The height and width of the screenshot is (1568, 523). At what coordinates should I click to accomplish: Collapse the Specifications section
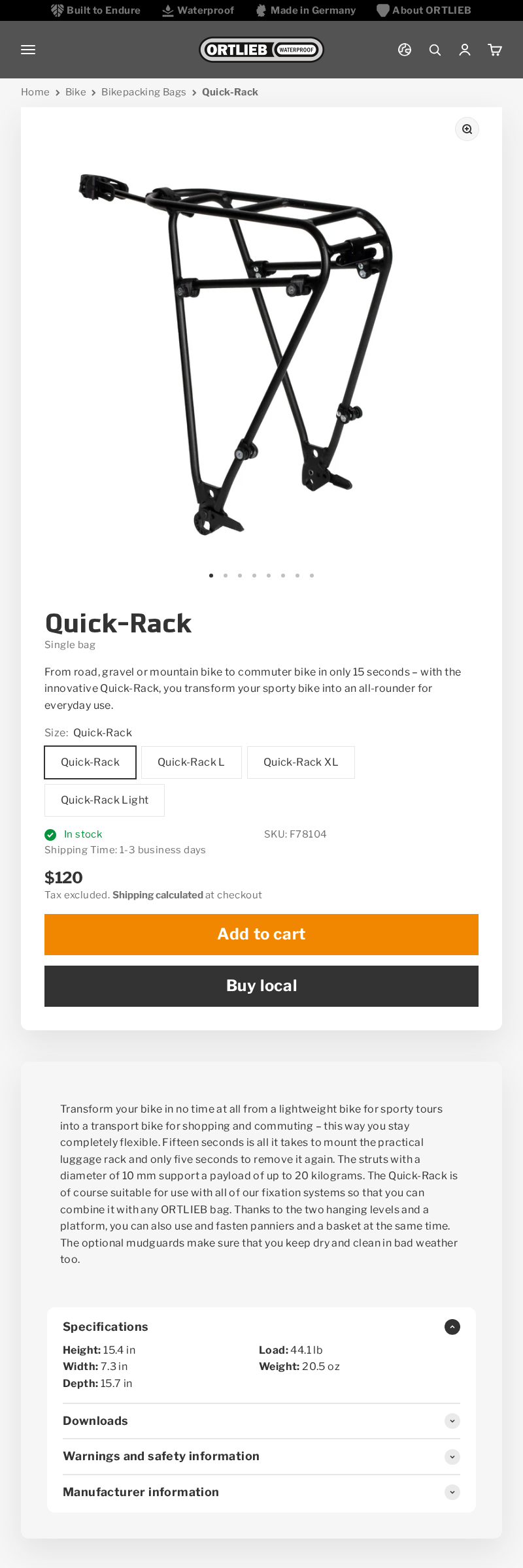(x=452, y=1327)
